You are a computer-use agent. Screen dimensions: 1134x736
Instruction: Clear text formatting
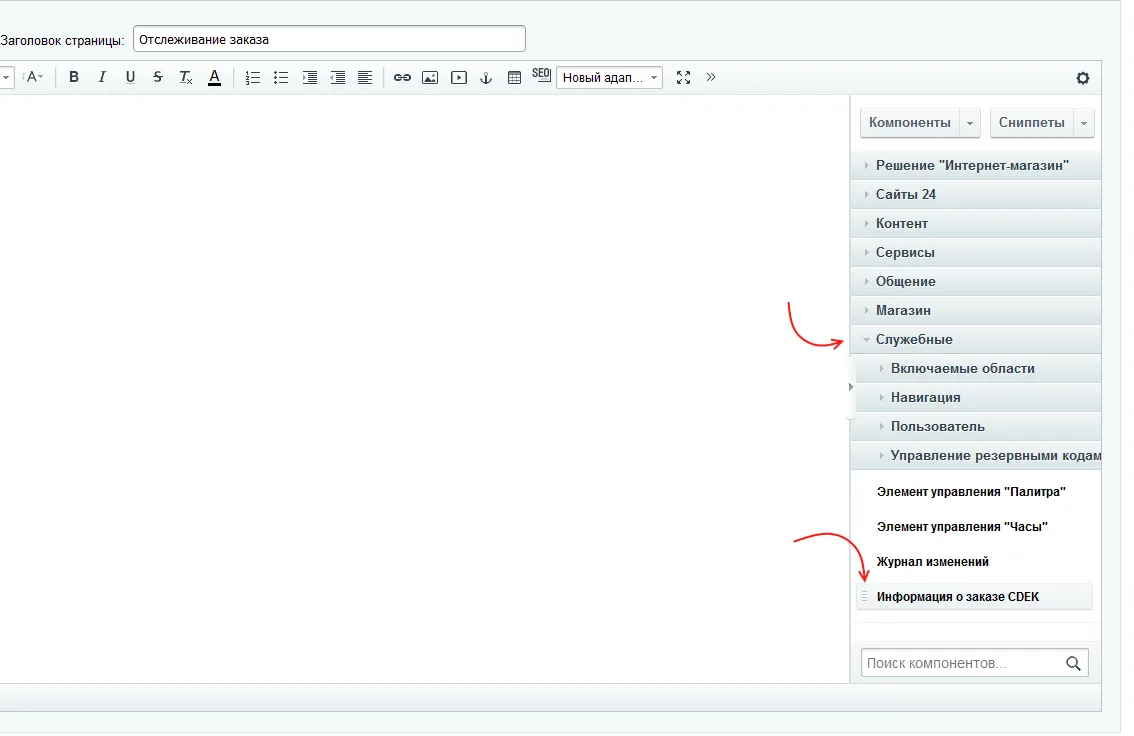pyautogui.click(x=186, y=77)
